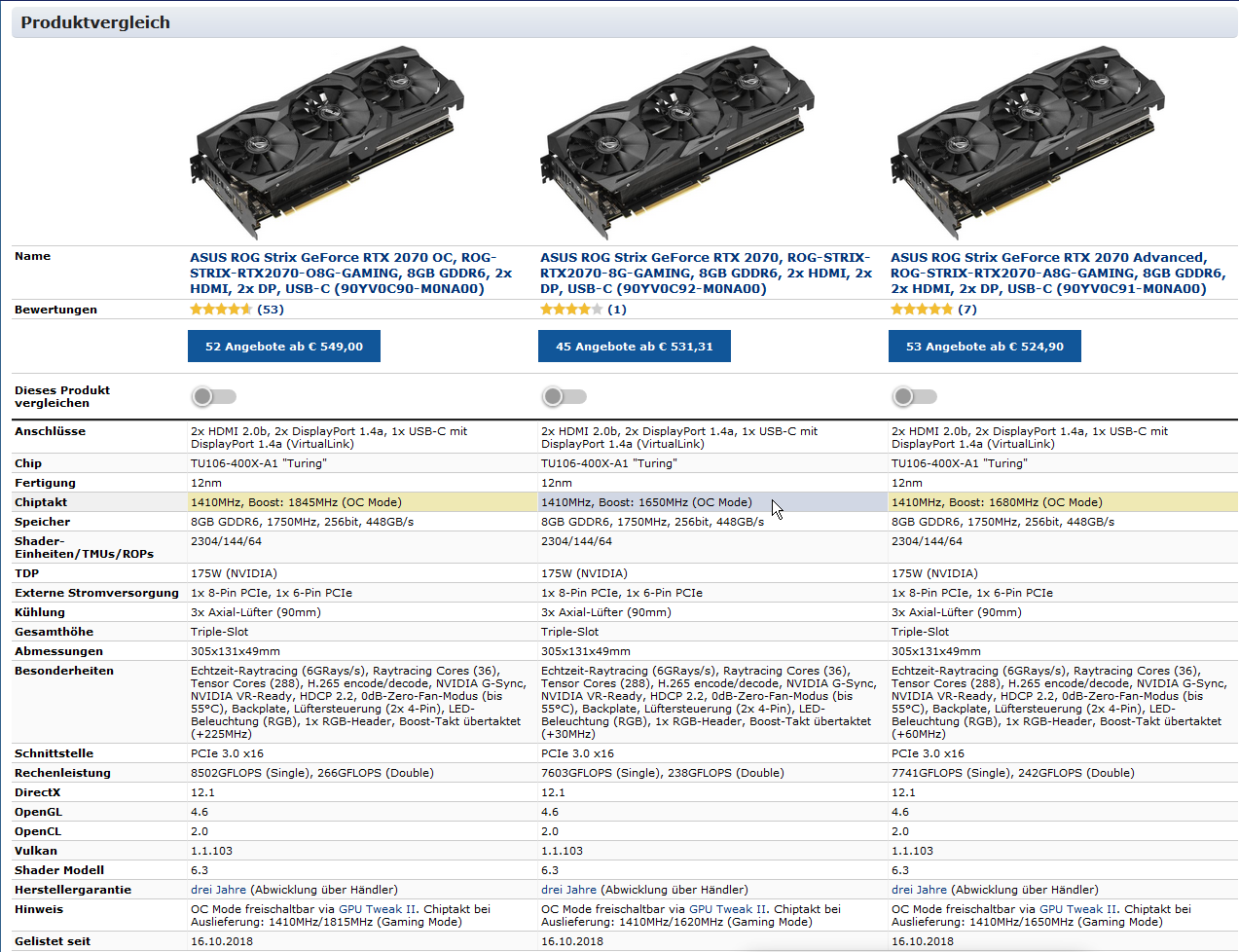Click the 'Gelistet seit' row label
The image size is (1239, 952).
pyautogui.click(x=53, y=941)
